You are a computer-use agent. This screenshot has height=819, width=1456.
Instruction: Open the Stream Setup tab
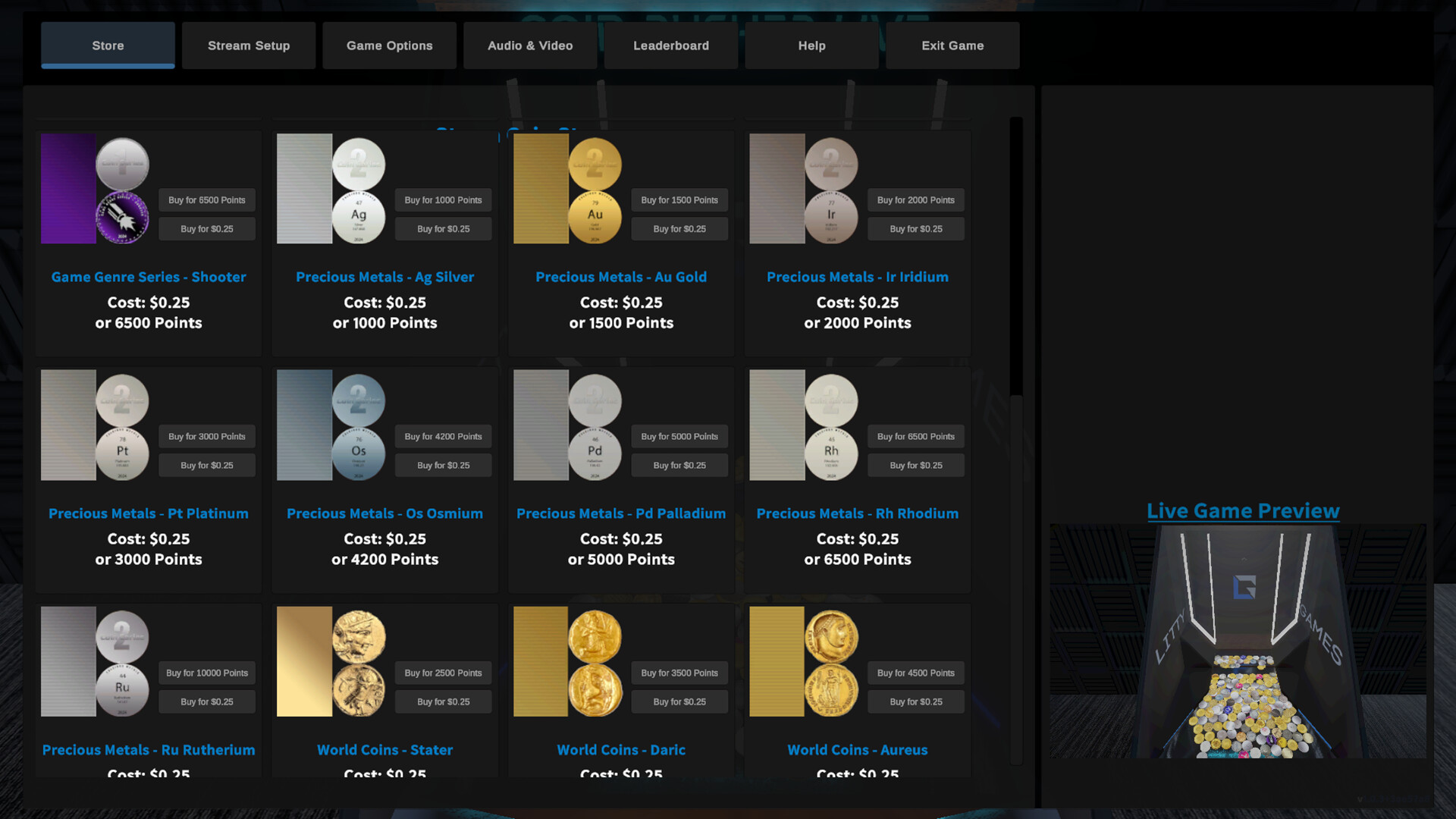[249, 45]
